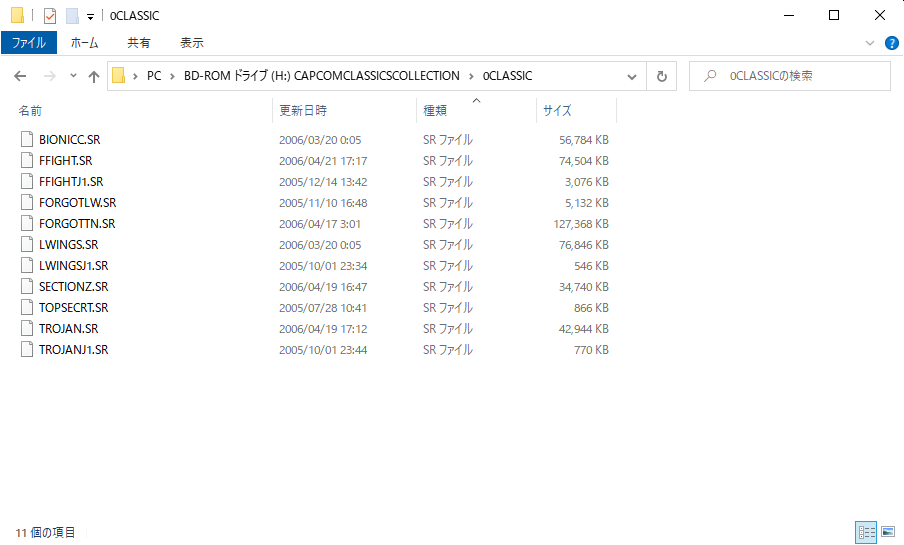
Task: Select the LWINGSJ1.SR file
Action: coord(73,266)
